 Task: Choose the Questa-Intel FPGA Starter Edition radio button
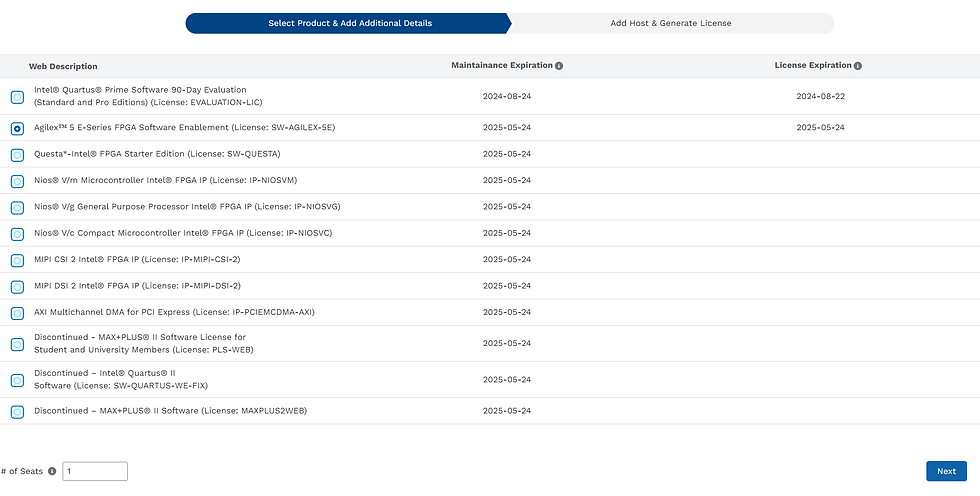pos(18,154)
